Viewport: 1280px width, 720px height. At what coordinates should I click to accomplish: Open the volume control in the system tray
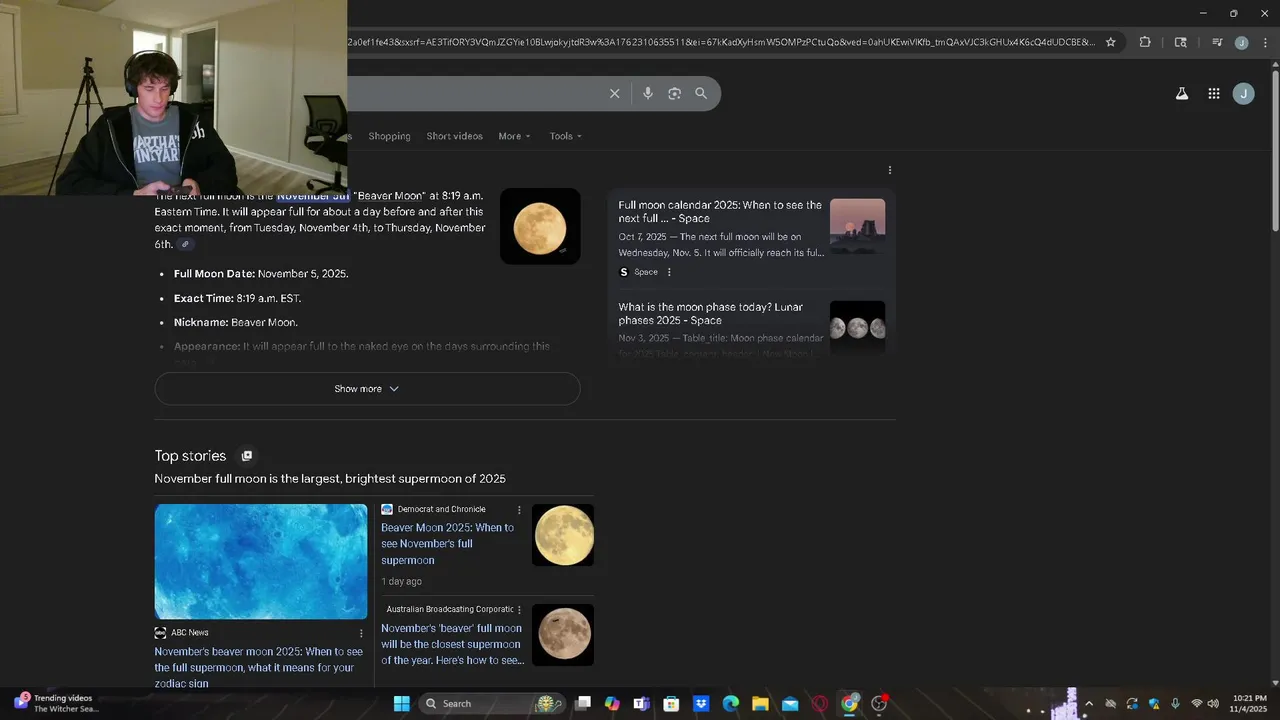point(1213,704)
